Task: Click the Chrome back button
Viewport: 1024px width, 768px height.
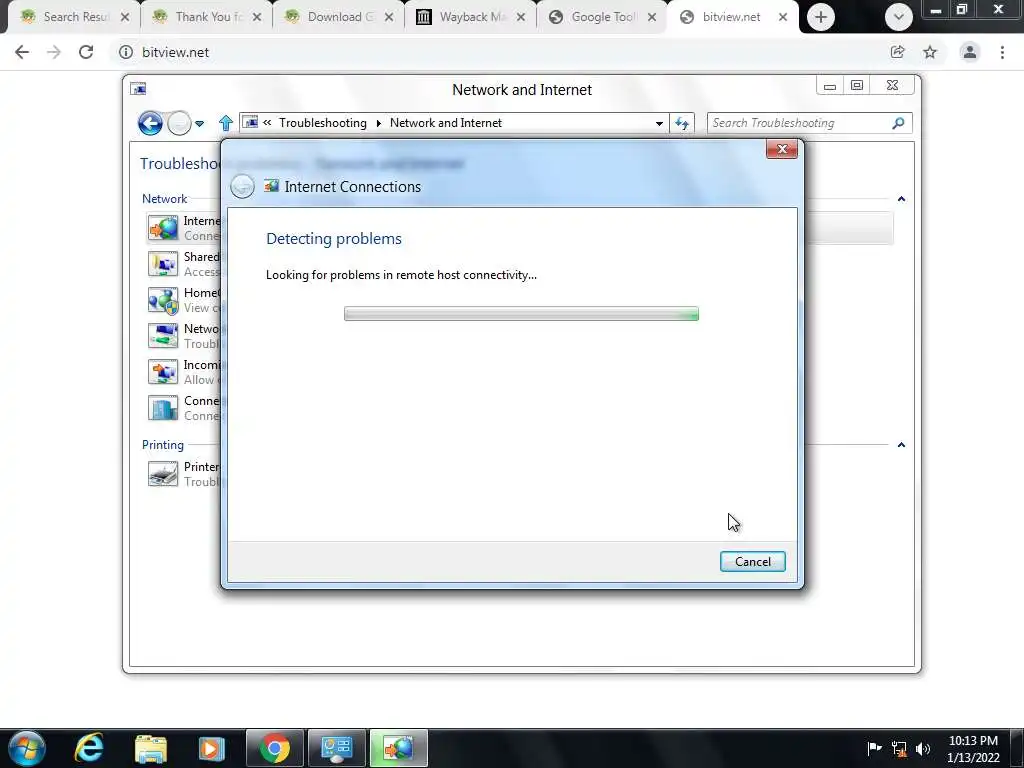Action: pos(22,52)
